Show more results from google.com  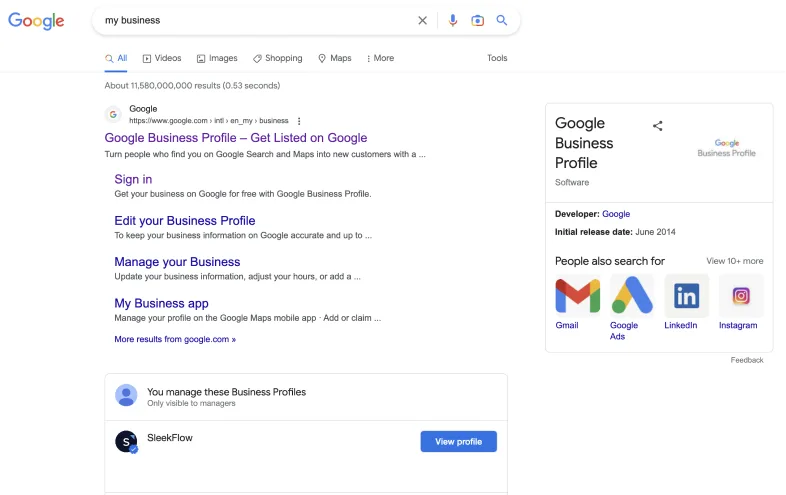pos(175,340)
